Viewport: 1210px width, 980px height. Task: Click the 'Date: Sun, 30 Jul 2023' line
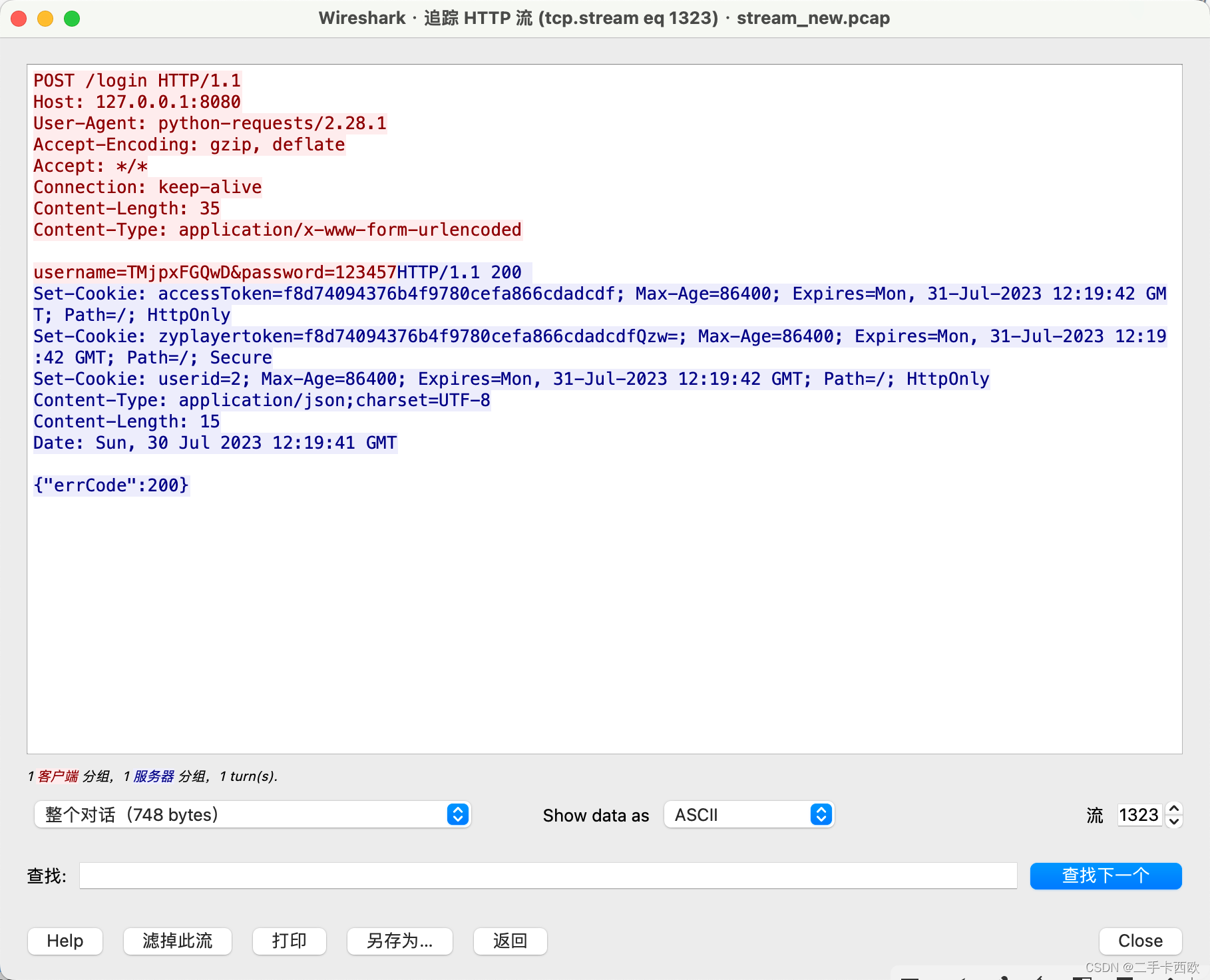[x=215, y=443]
